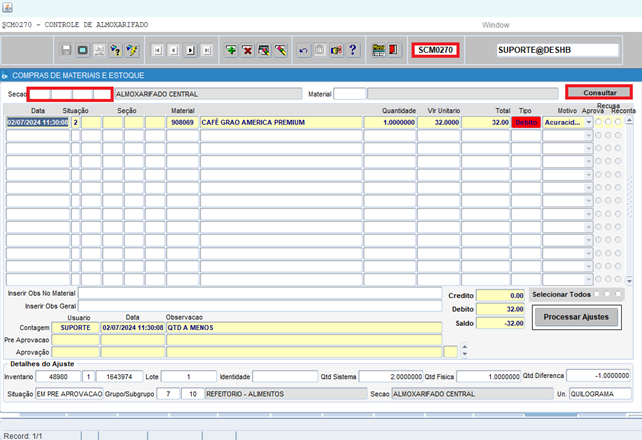Click the Save diskette icon in toolbar
The image size is (642, 440).
(x=66, y=50)
